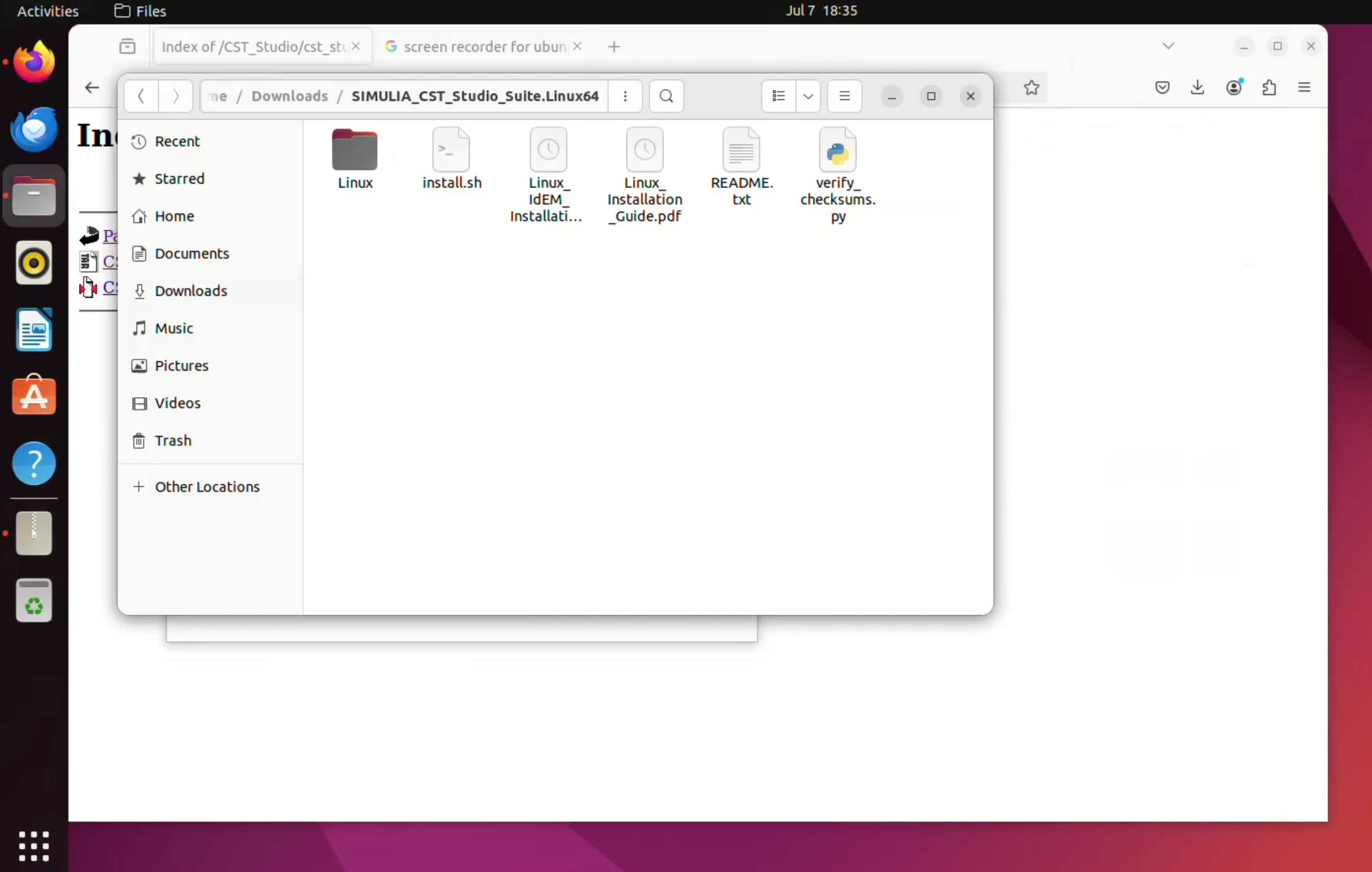Go to Home in the sidebar
Image resolution: width=1372 pixels, height=872 pixels.
[209, 216]
